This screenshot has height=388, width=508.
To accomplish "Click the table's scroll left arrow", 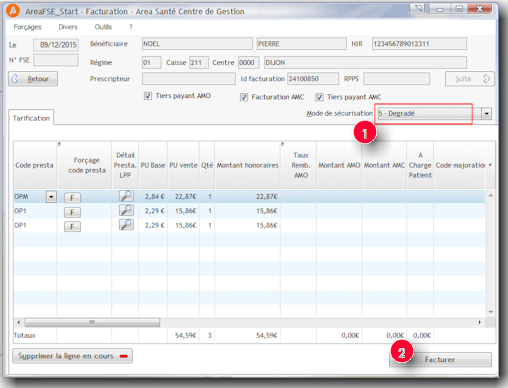I will coord(19,322).
